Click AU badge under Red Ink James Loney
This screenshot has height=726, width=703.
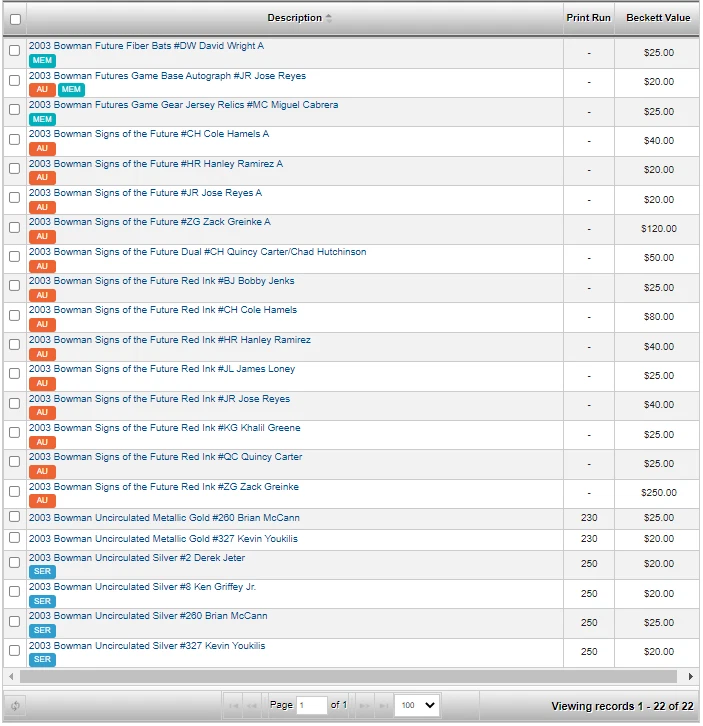[x=42, y=383]
